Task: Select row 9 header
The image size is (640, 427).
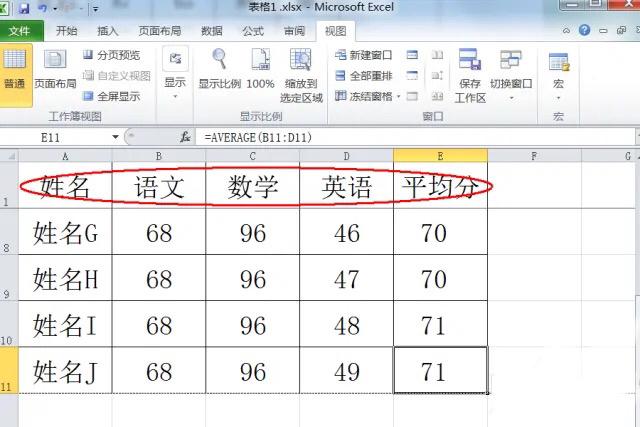Action: click(9, 278)
